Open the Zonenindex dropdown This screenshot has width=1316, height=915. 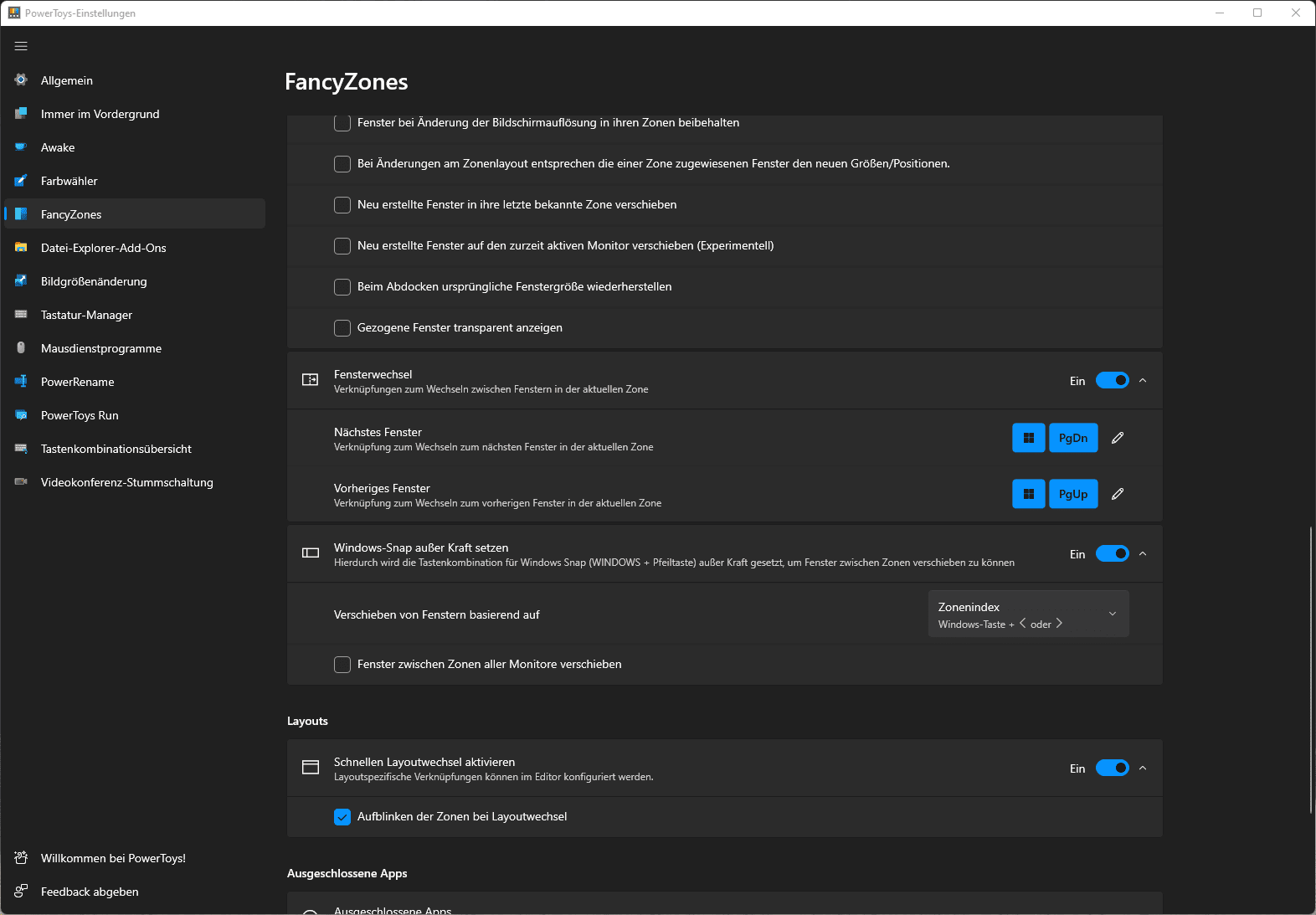(x=1028, y=614)
